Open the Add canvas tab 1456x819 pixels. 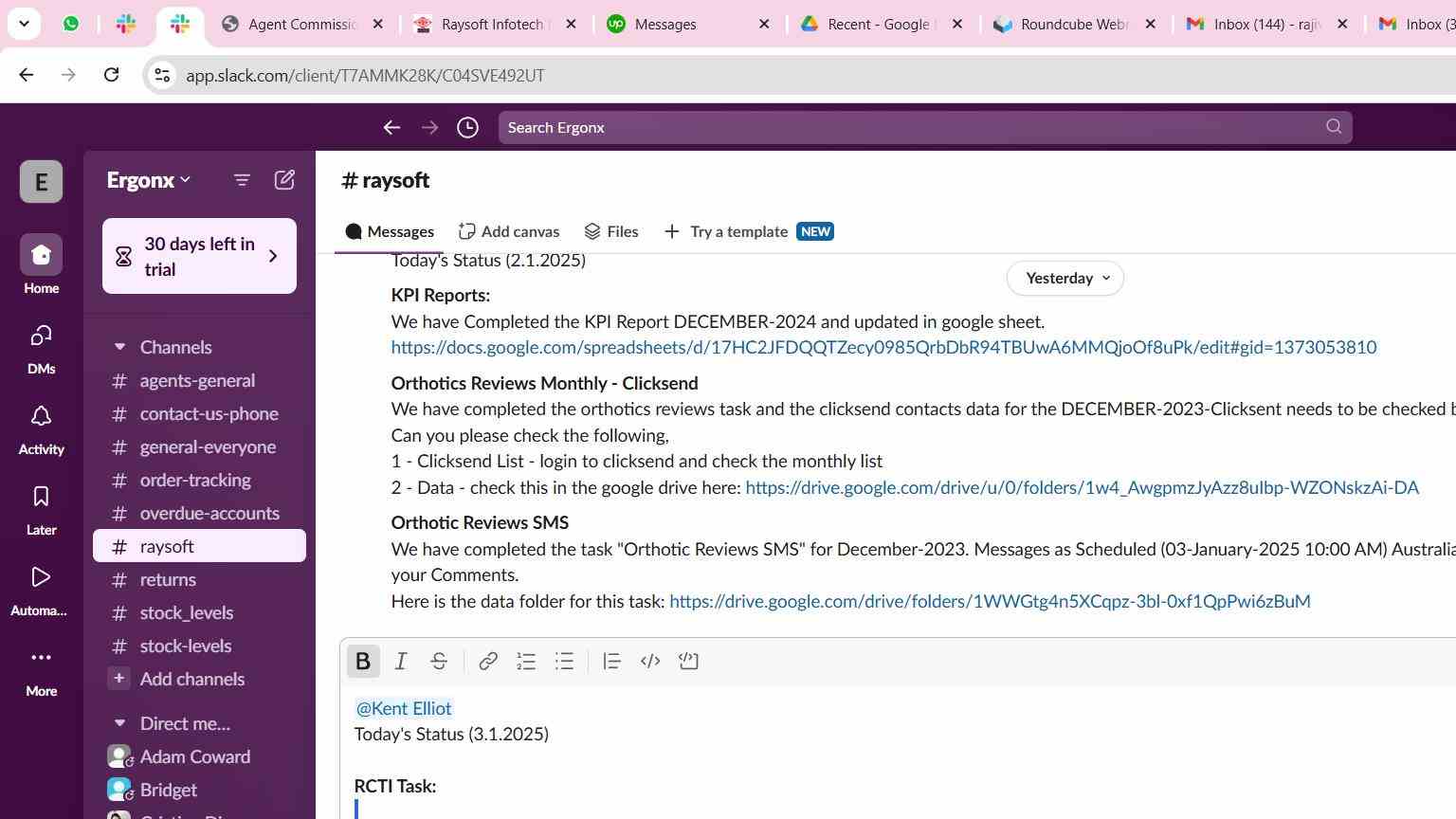pyautogui.click(x=509, y=231)
